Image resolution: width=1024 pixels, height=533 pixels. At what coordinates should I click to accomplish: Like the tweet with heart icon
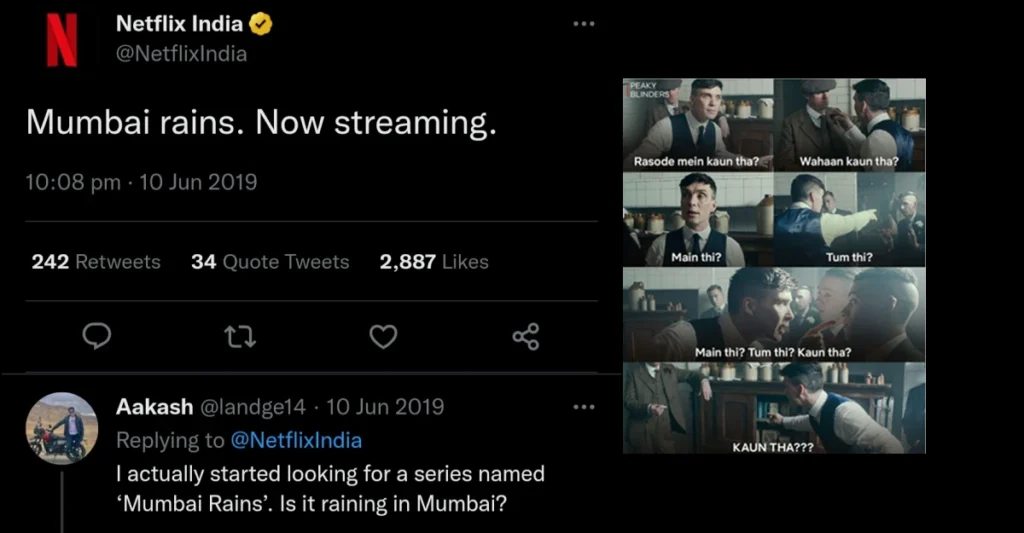(383, 337)
